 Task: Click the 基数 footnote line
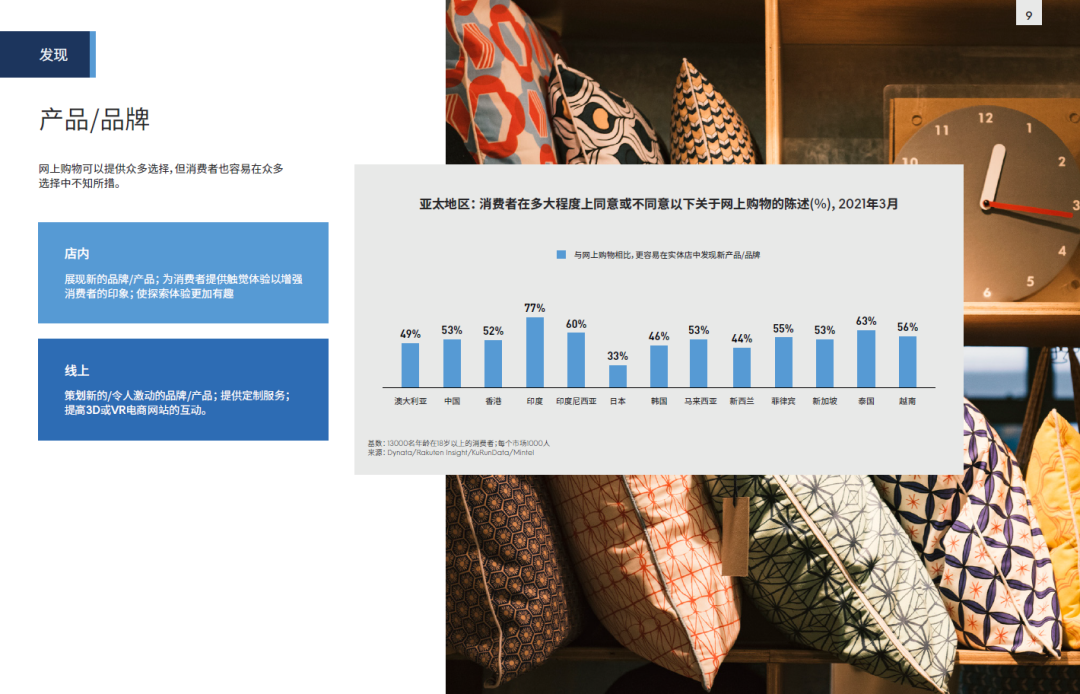click(x=459, y=443)
